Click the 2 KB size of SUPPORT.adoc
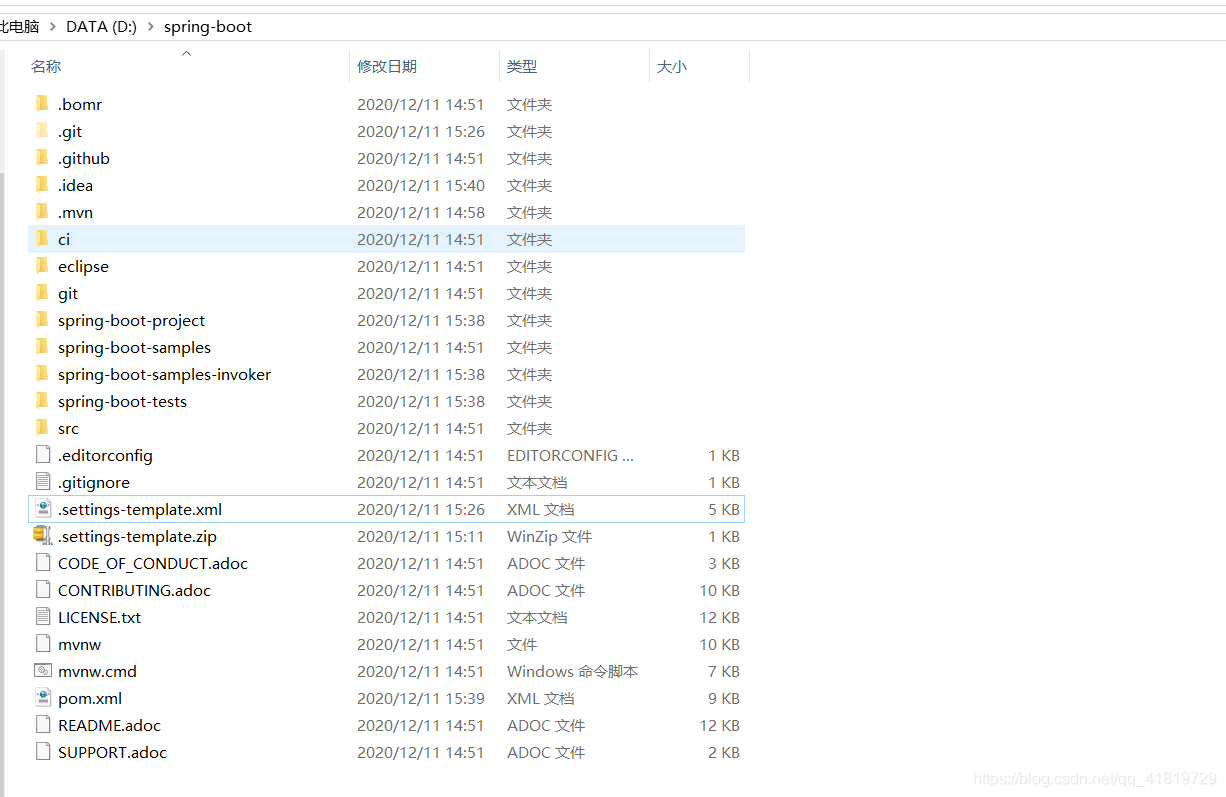 coord(724,752)
